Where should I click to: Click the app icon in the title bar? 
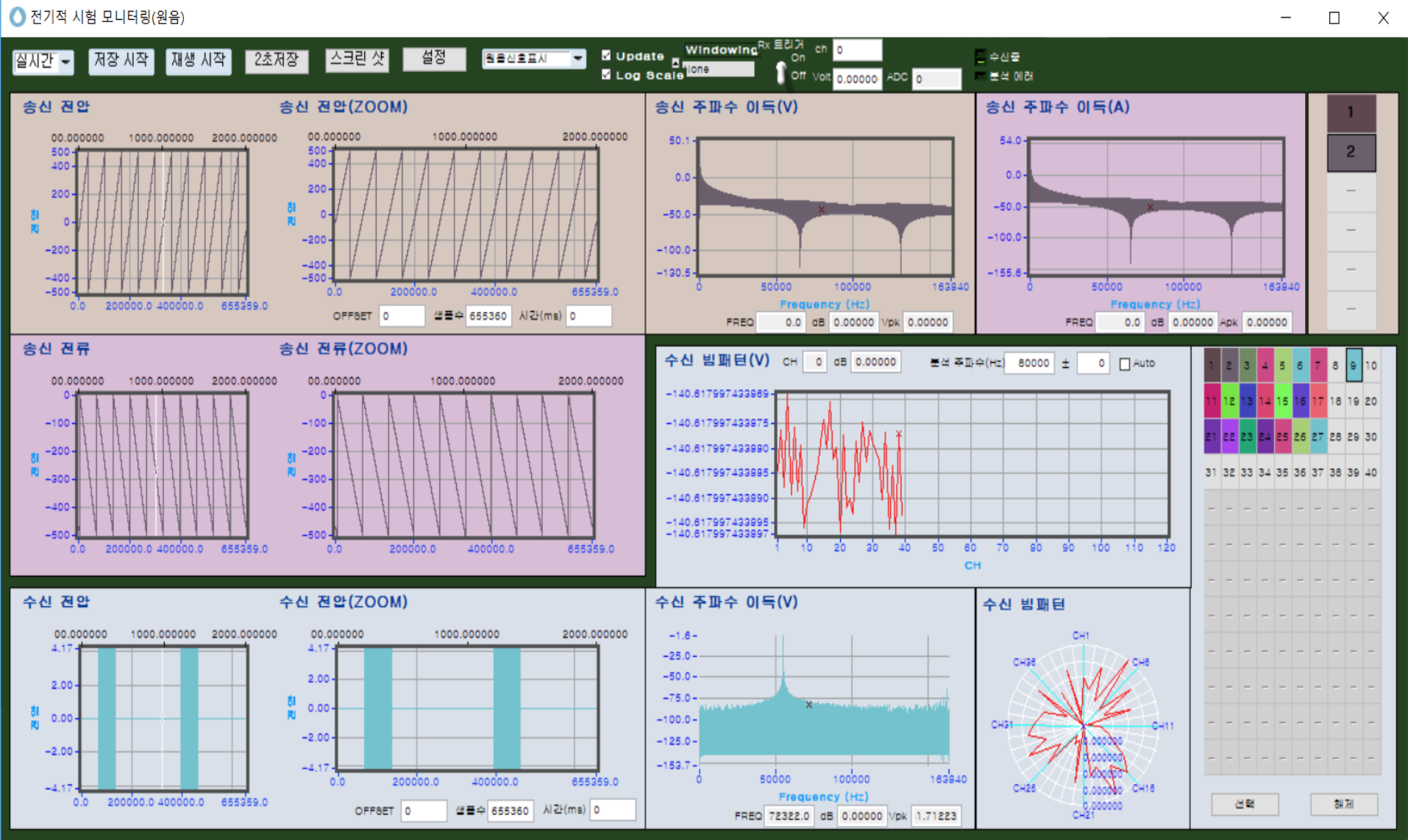pos(16,16)
